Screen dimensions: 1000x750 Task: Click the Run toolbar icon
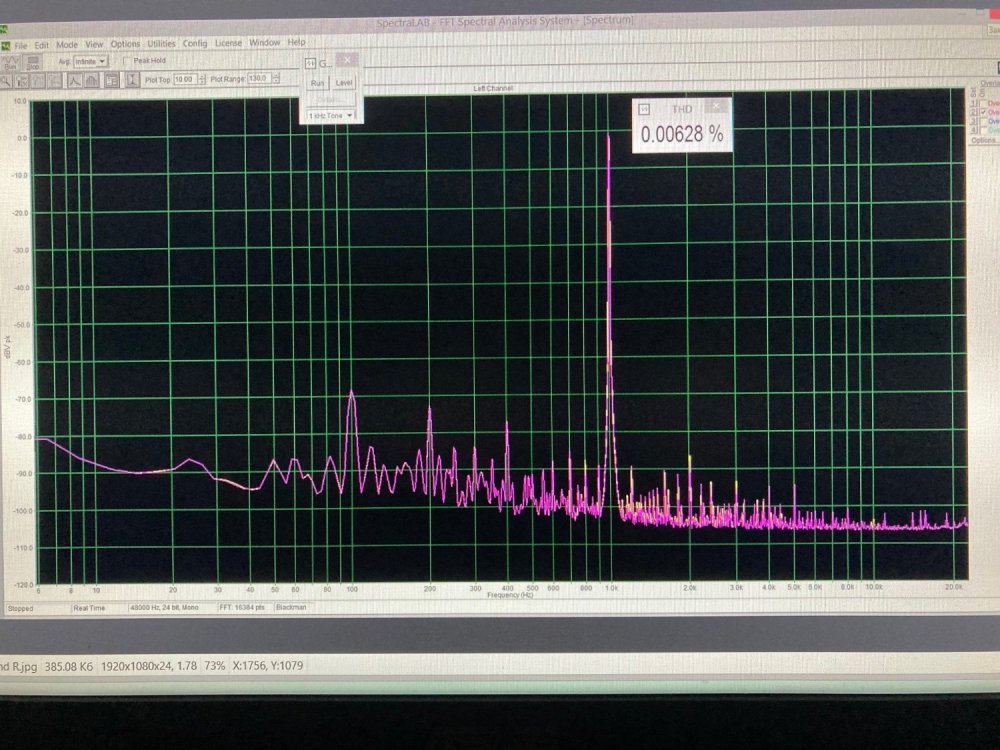point(11,62)
